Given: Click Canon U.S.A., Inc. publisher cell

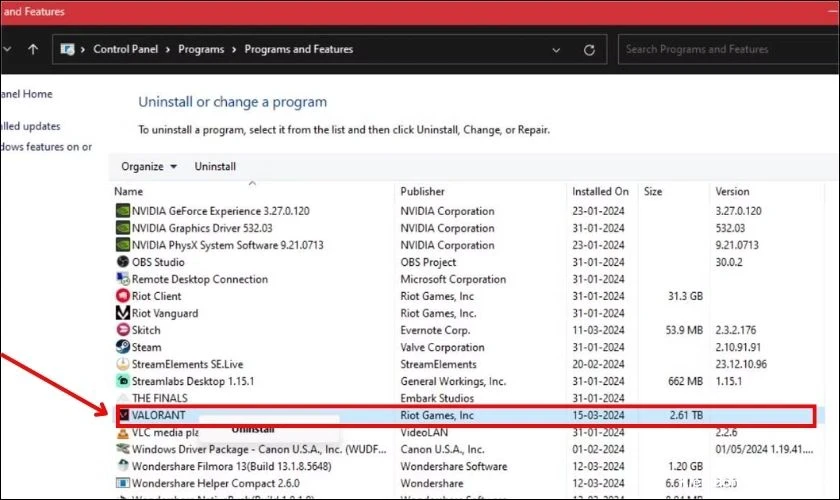Looking at the screenshot, I should point(442,449).
